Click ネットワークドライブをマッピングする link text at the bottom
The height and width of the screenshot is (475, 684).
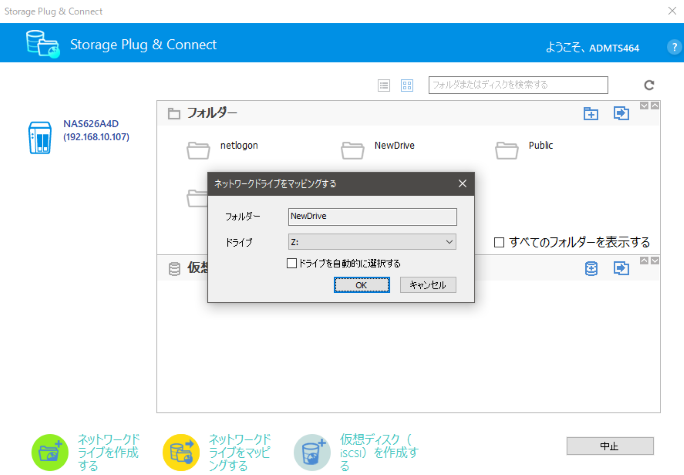(x=239, y=452)
